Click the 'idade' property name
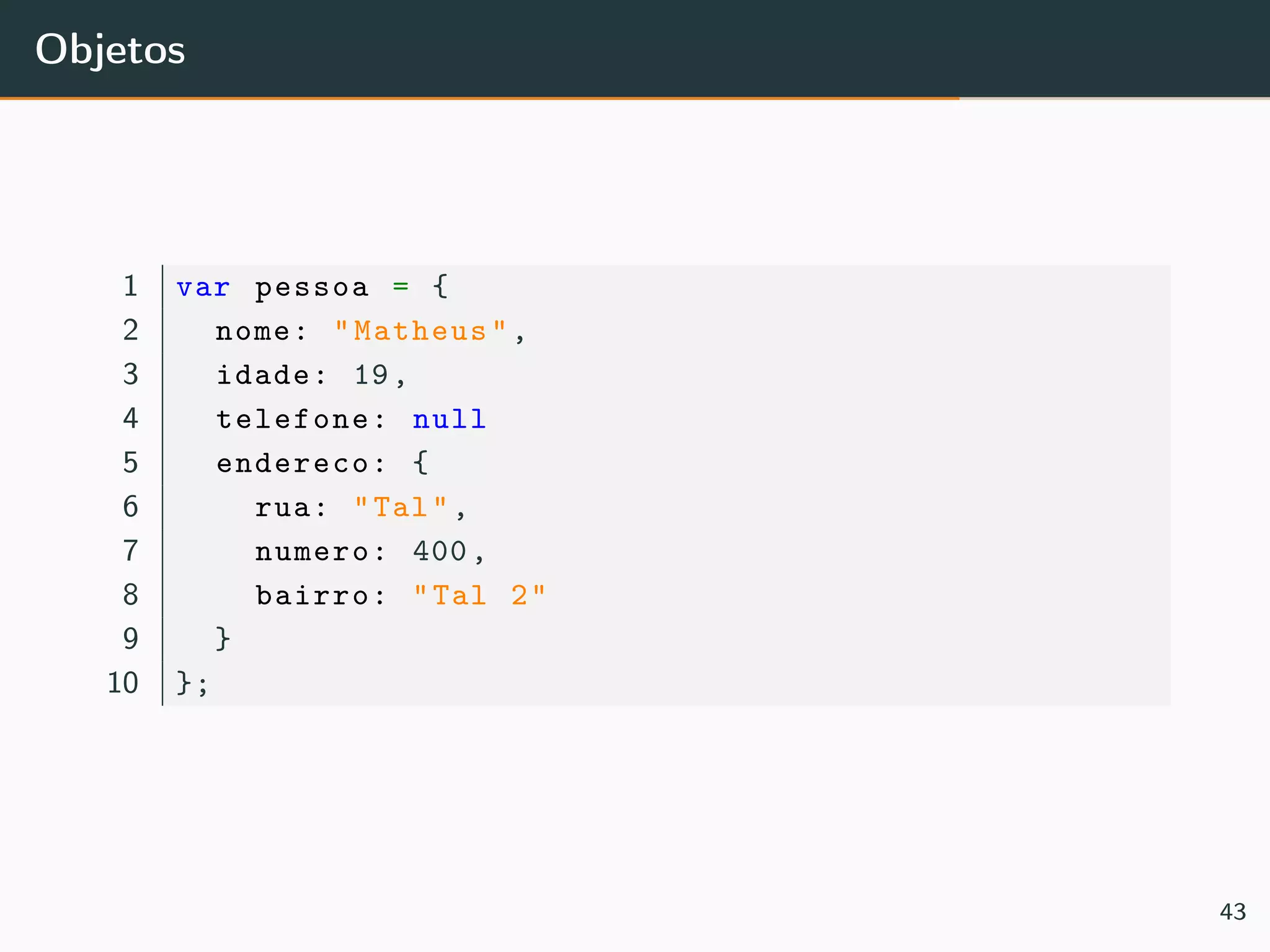1270x952 pixels. pyautogui.click(x=263, y=376)
